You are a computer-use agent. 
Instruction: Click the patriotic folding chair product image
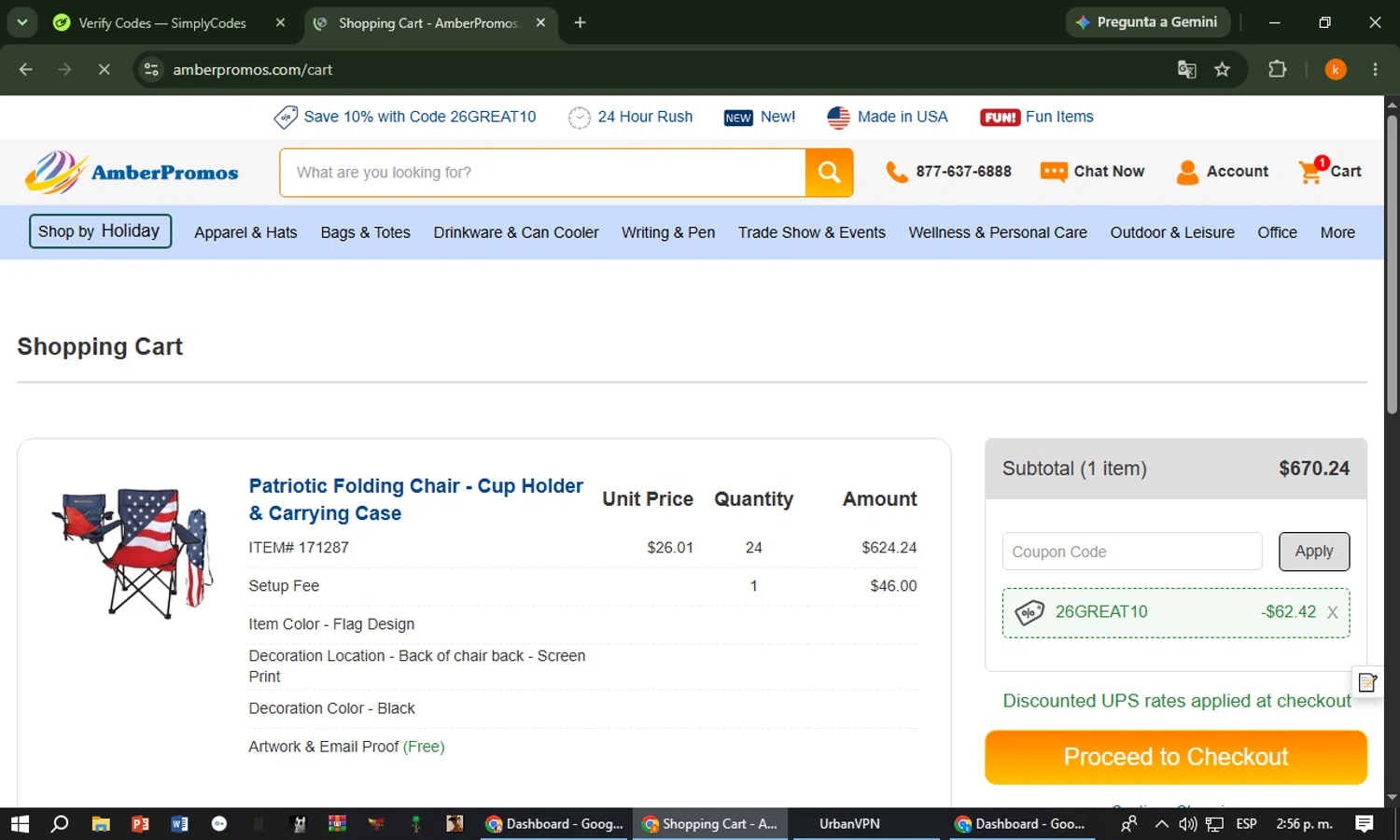[x=133, y=552]
